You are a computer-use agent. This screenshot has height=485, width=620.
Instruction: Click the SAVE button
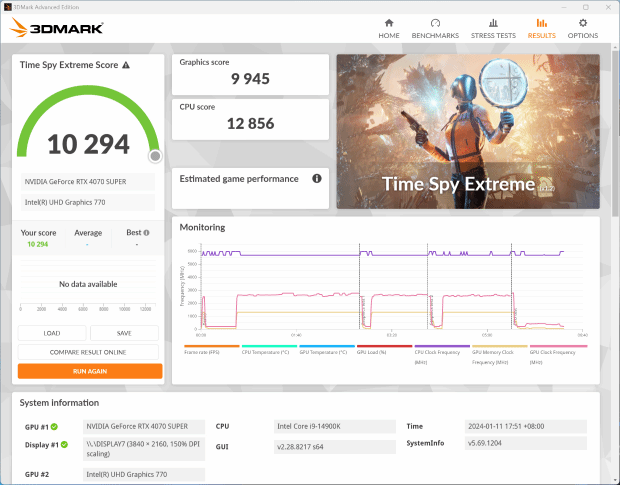[x=124, y=333]
